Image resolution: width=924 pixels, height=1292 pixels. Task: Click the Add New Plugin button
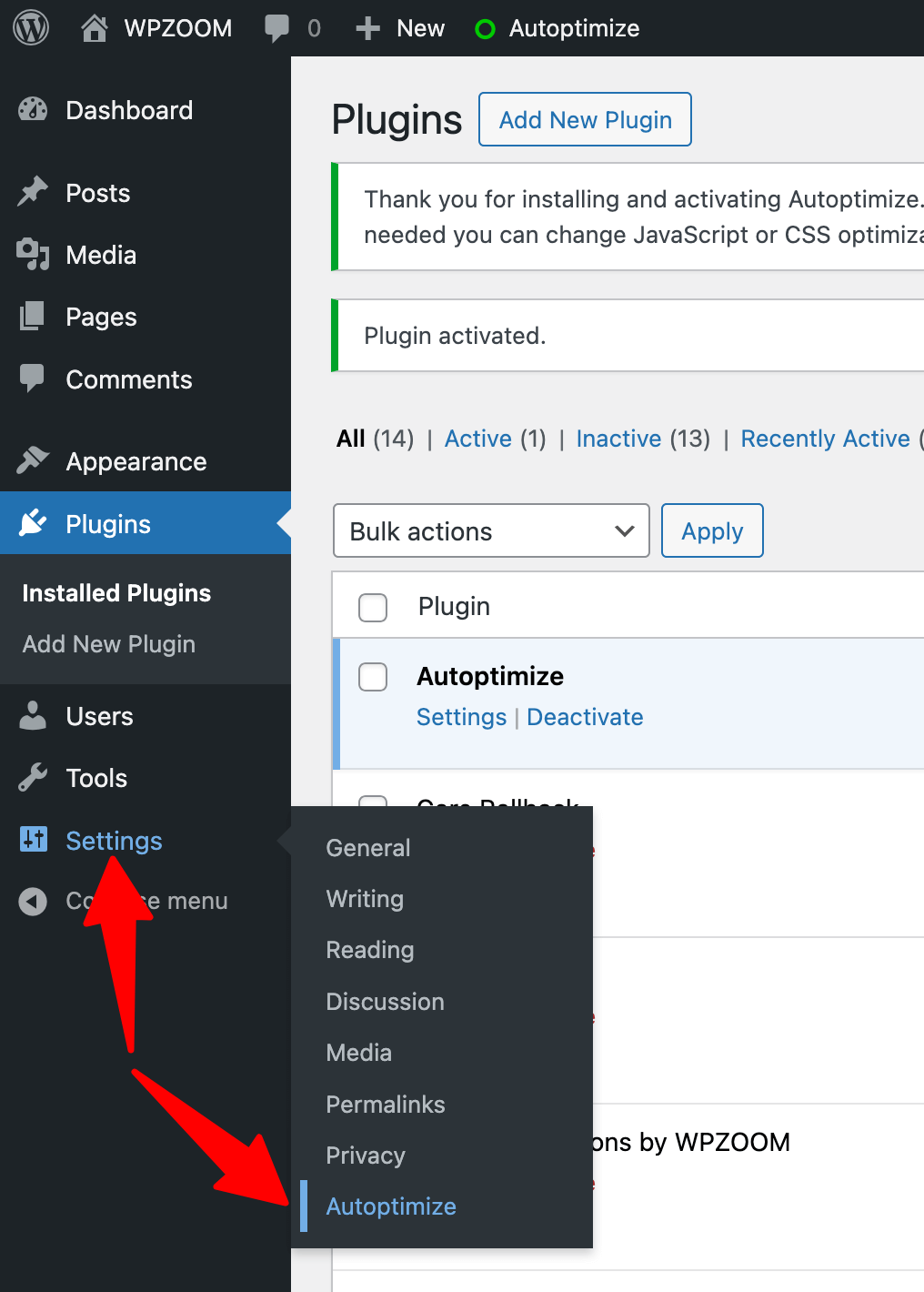(585, 119)
